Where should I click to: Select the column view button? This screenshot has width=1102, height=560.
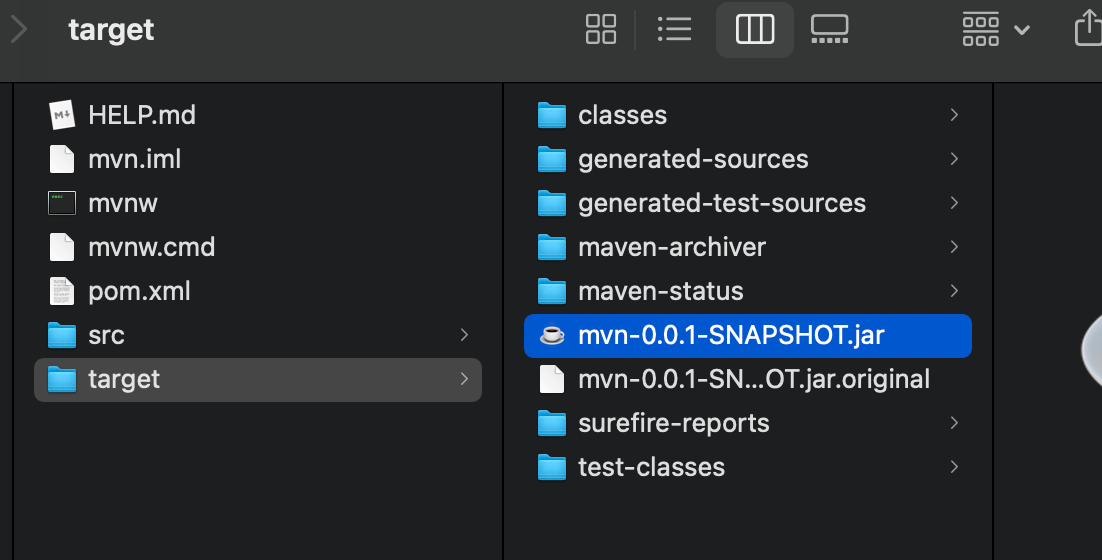coord(755,30)
